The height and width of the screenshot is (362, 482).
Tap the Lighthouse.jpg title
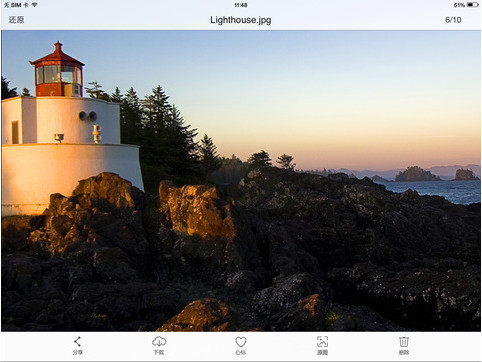point(241,20)
